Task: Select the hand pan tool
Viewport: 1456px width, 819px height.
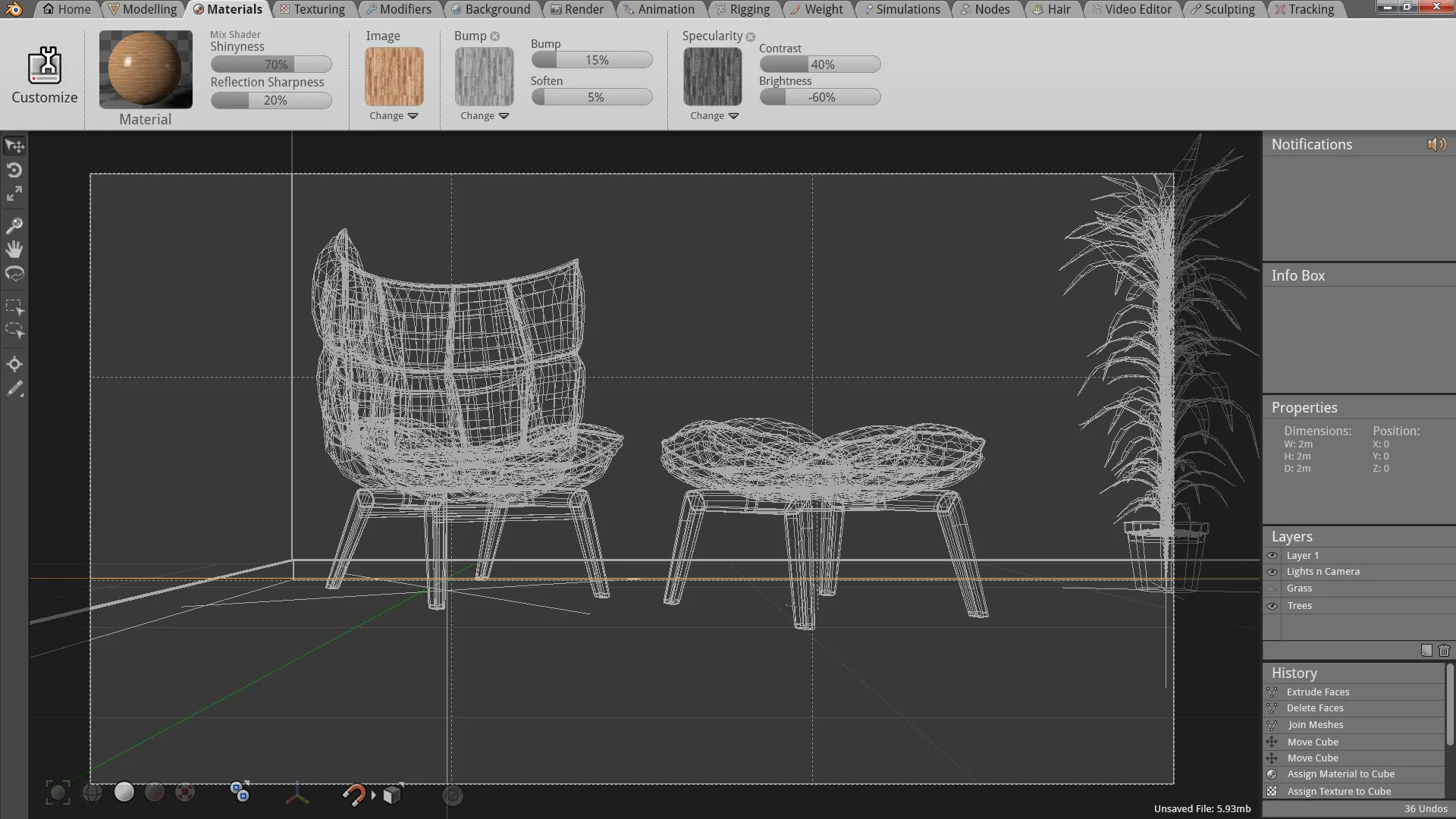Action: click(14, 249)
